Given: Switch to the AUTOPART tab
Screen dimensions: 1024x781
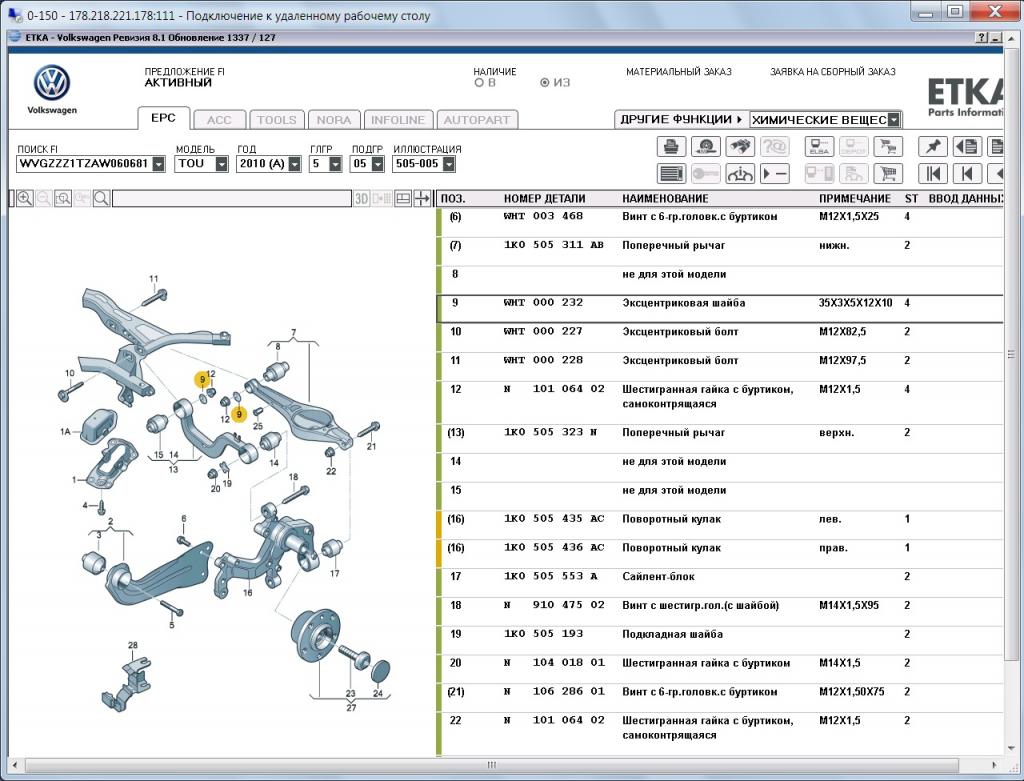Looking at the screenshot, I should coord(477,120).
